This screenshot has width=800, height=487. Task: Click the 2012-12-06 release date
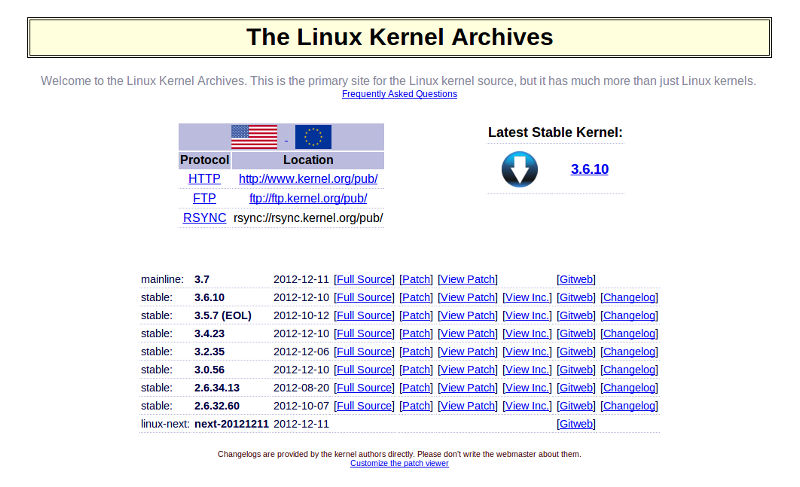[x=302, y=352]
